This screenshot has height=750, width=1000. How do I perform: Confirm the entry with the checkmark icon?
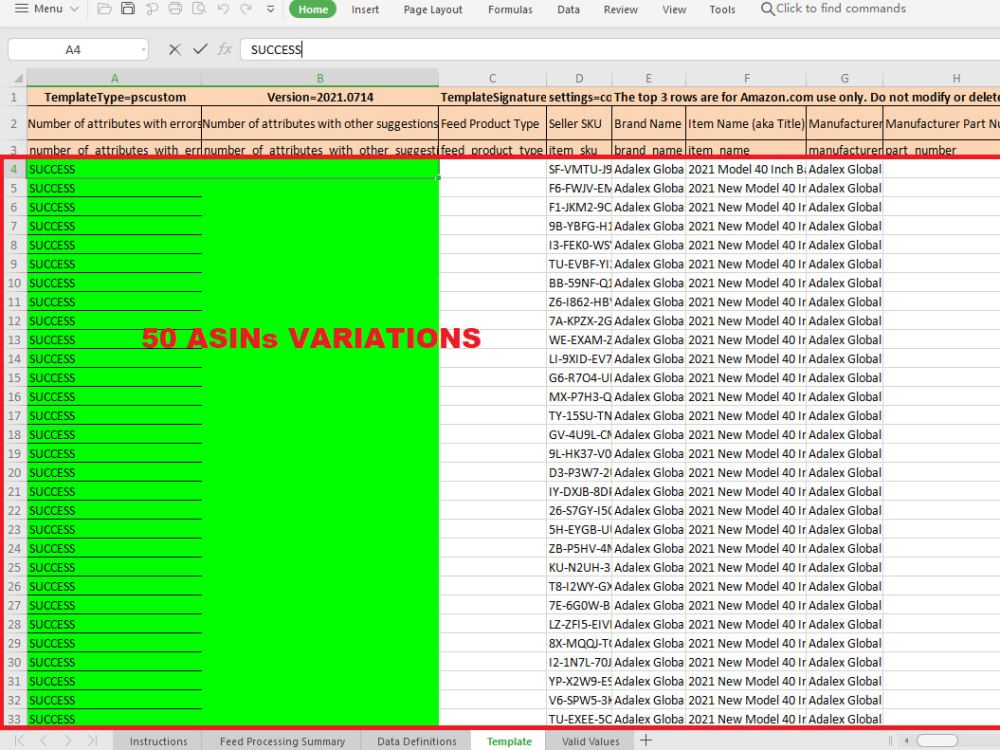click(200, 49)
